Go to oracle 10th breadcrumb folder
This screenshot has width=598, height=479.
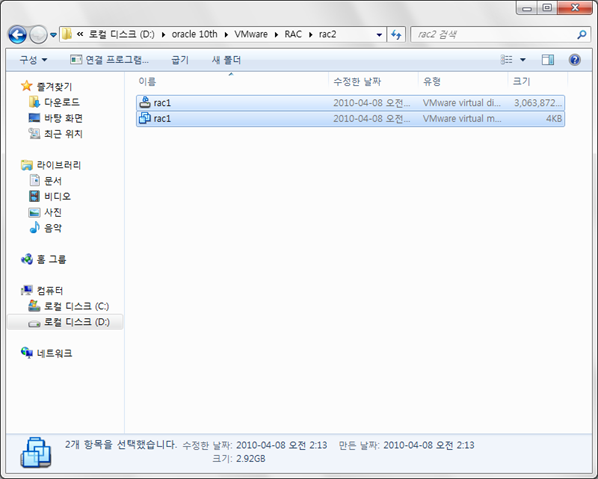coord(195,34)
